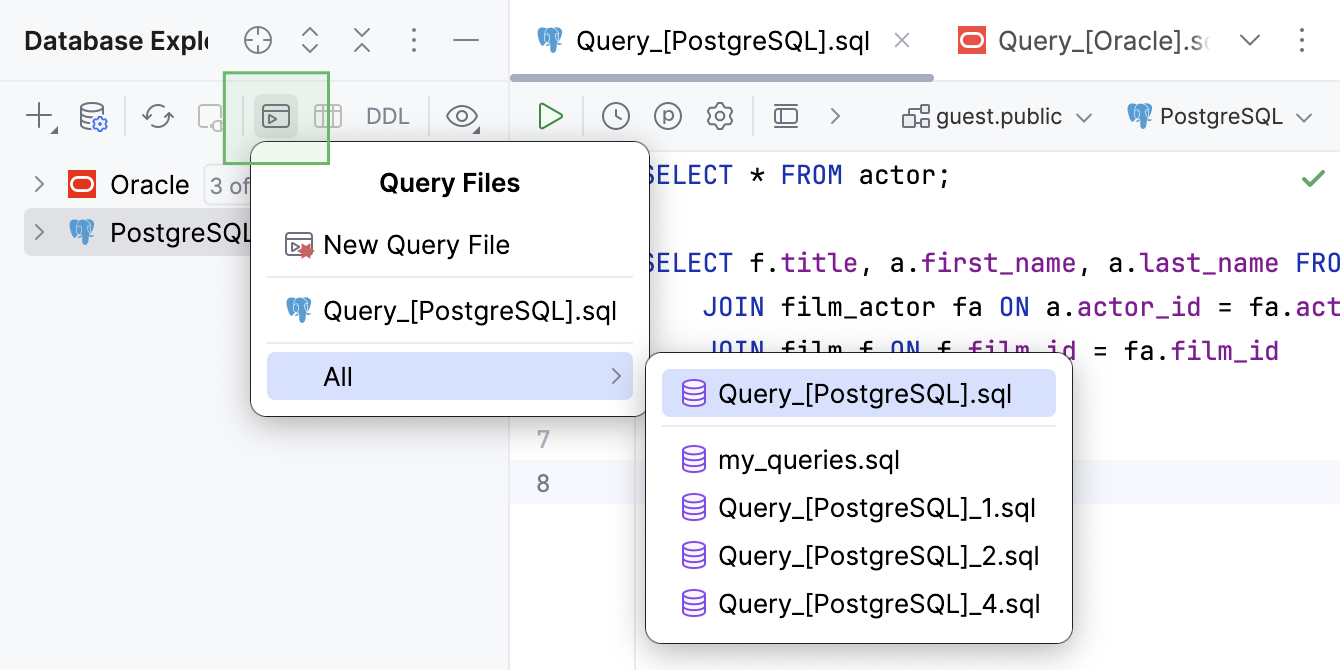Choose Query_[PostgreSQL]_2.sql in the submenu

(x=880, y=556)
